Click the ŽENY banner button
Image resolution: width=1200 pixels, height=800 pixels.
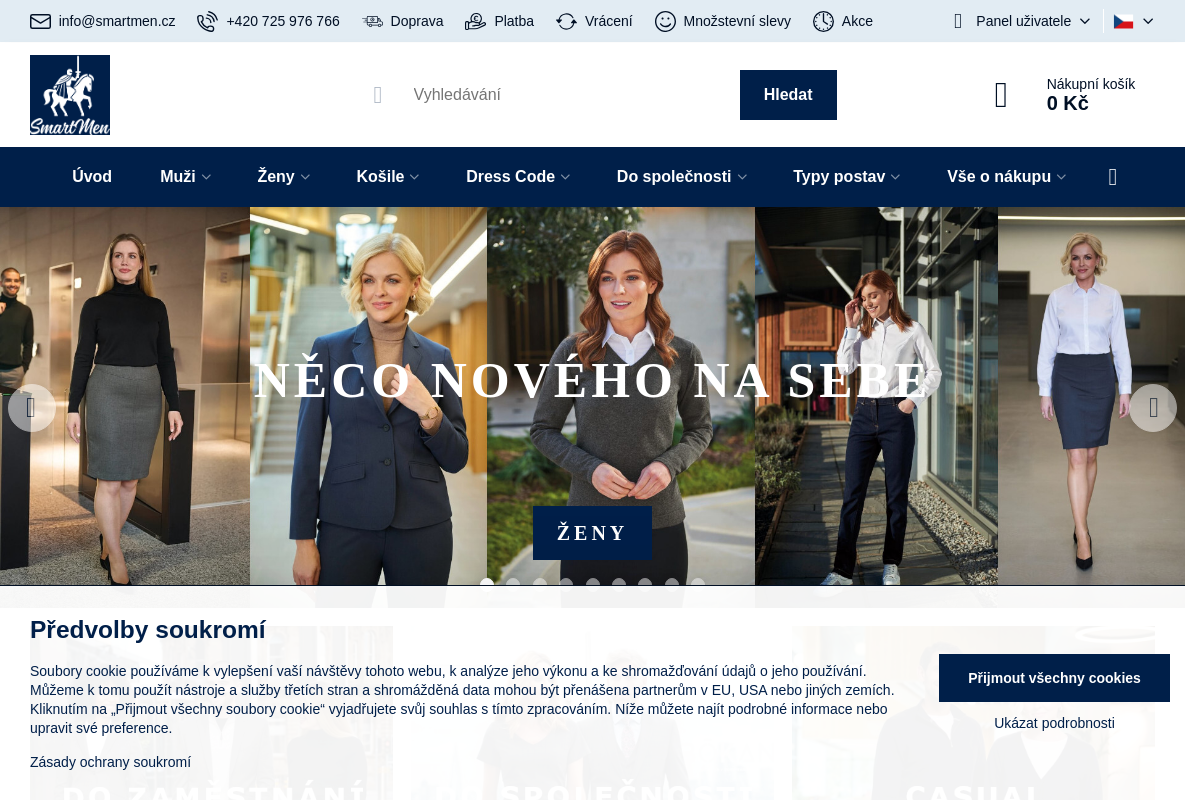[x=592, y=533]
